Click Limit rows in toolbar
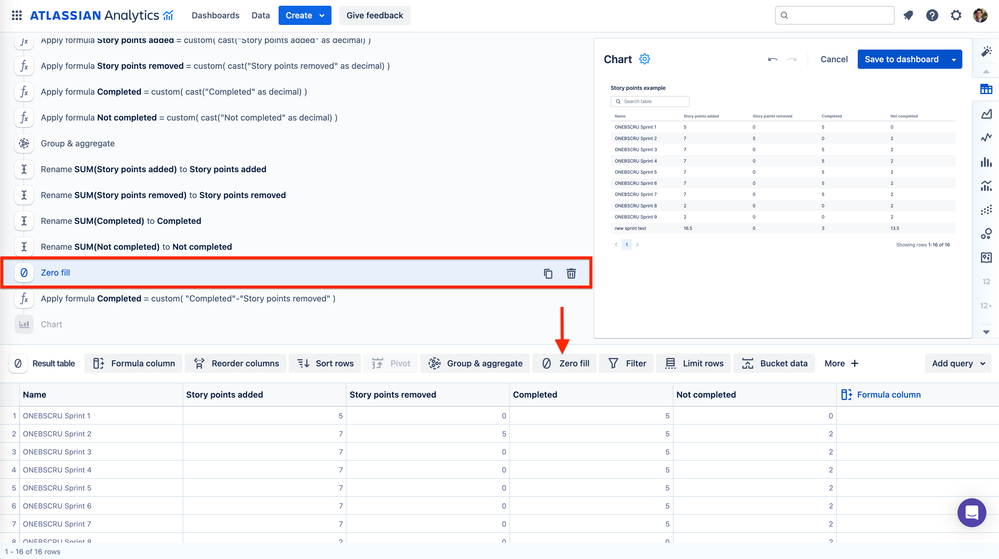 (x=694, y=363)
